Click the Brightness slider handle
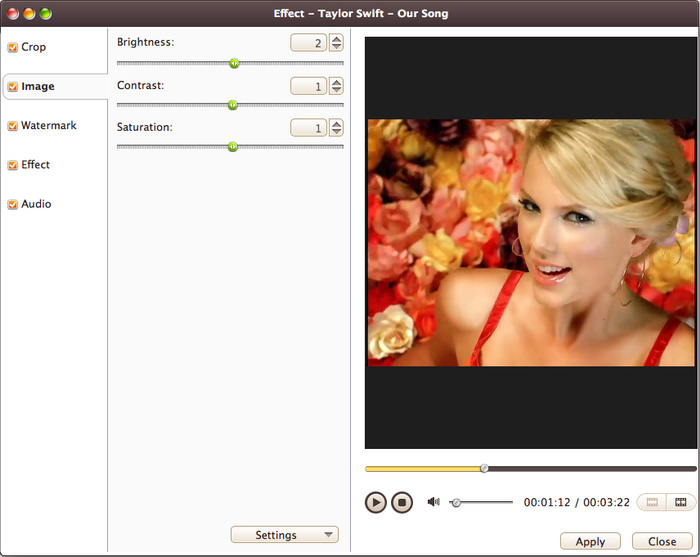The image size is (700, 557). click(234, 63)
